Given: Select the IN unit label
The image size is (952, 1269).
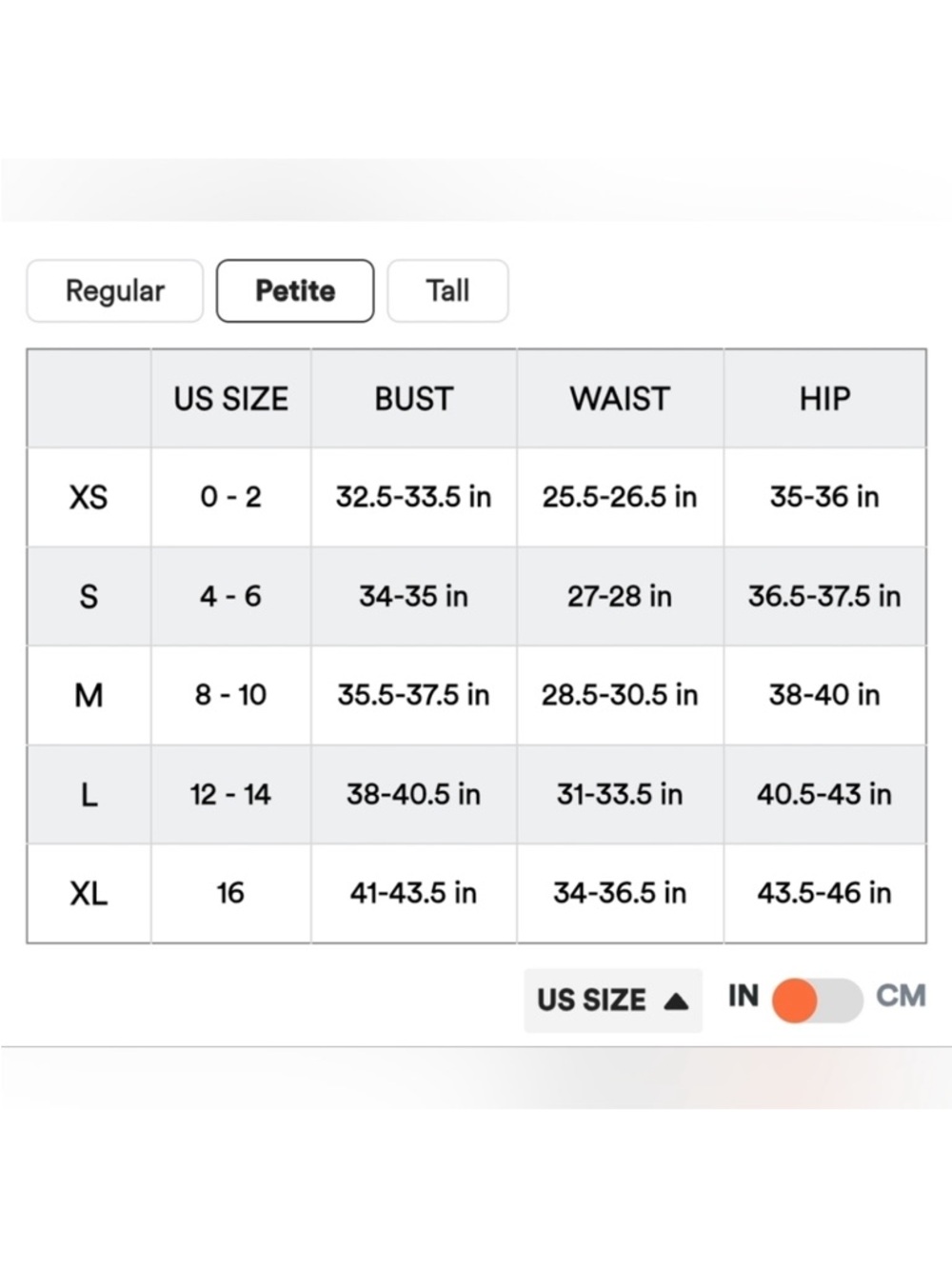Looking at the screenshot, I should click(744, 996).
